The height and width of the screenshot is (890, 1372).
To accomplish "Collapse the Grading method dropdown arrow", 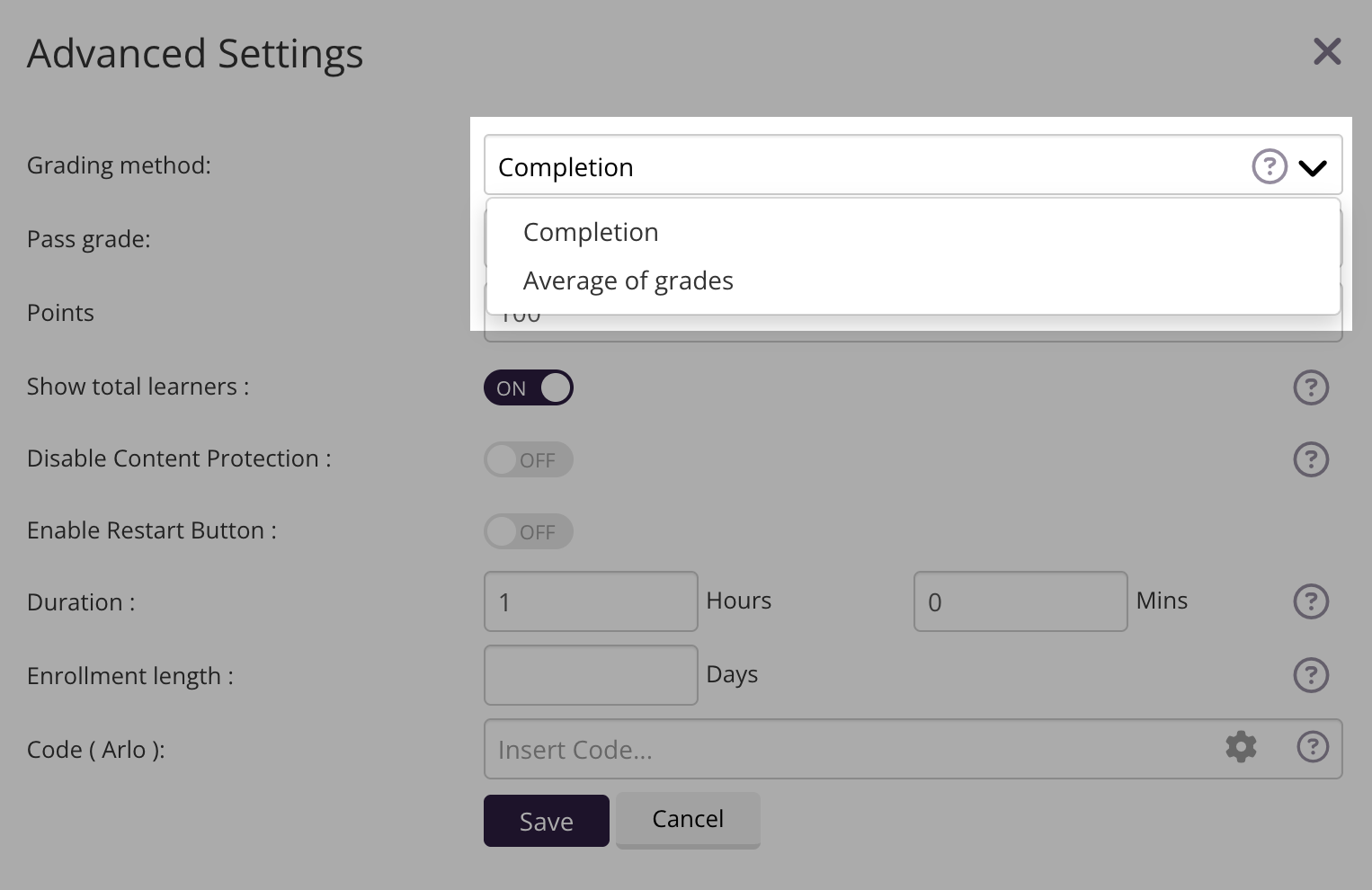I will tap(1313, 167).
